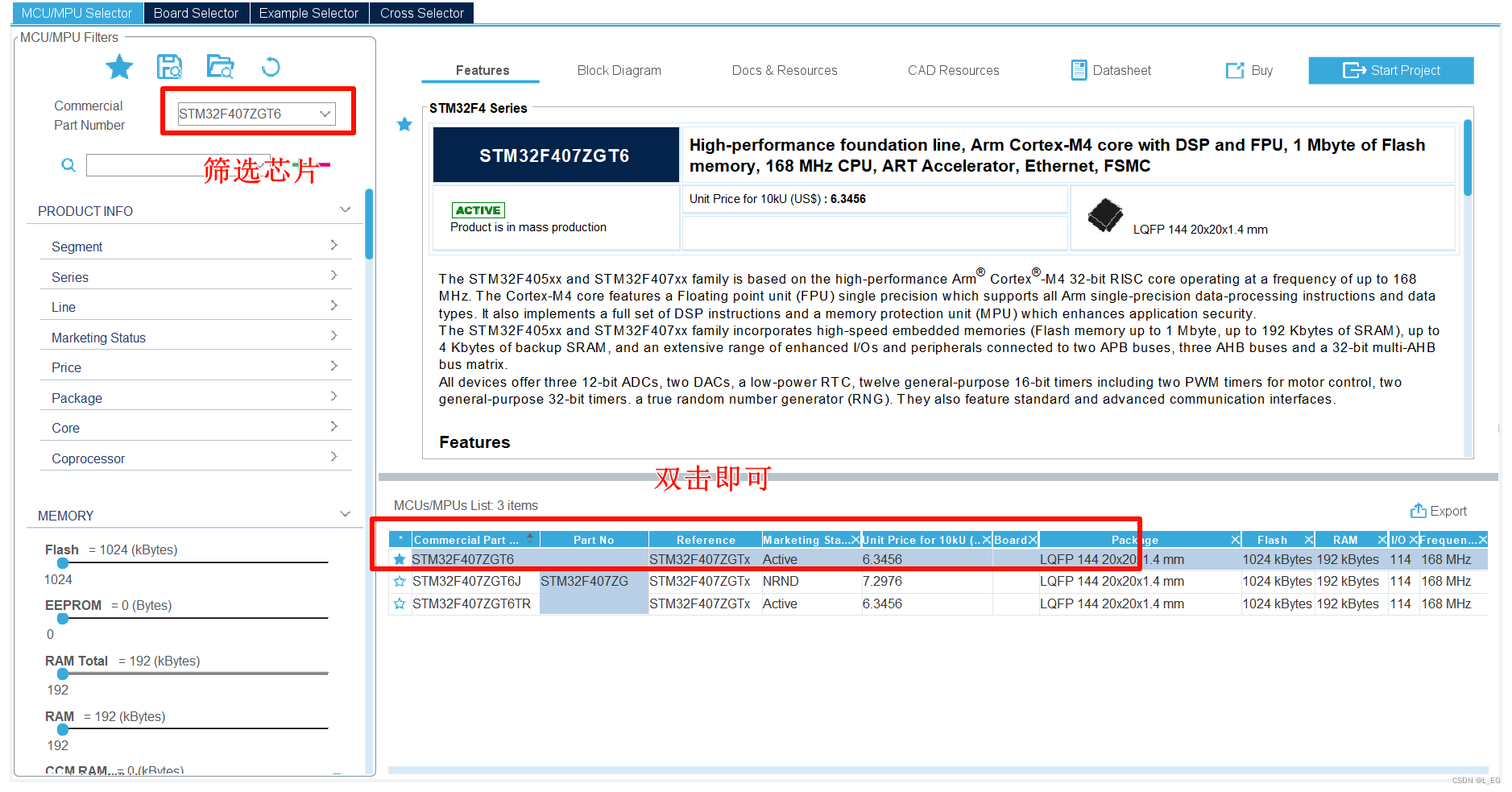1512x792 pixels.
Task: Expand the Series filter
Action: point(333,276)
